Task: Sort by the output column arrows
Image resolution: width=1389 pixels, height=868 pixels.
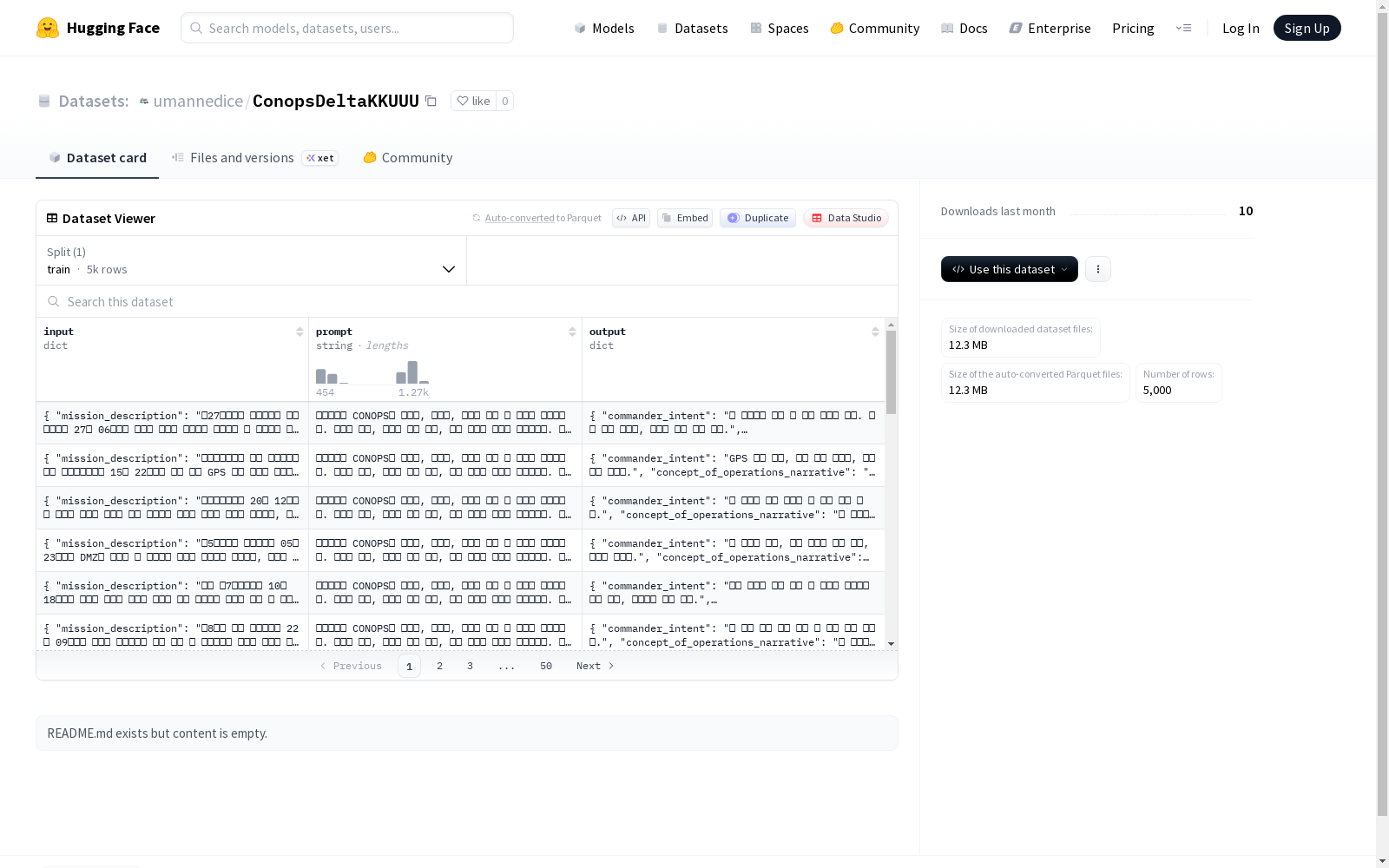Action: (x=875, y=332)
